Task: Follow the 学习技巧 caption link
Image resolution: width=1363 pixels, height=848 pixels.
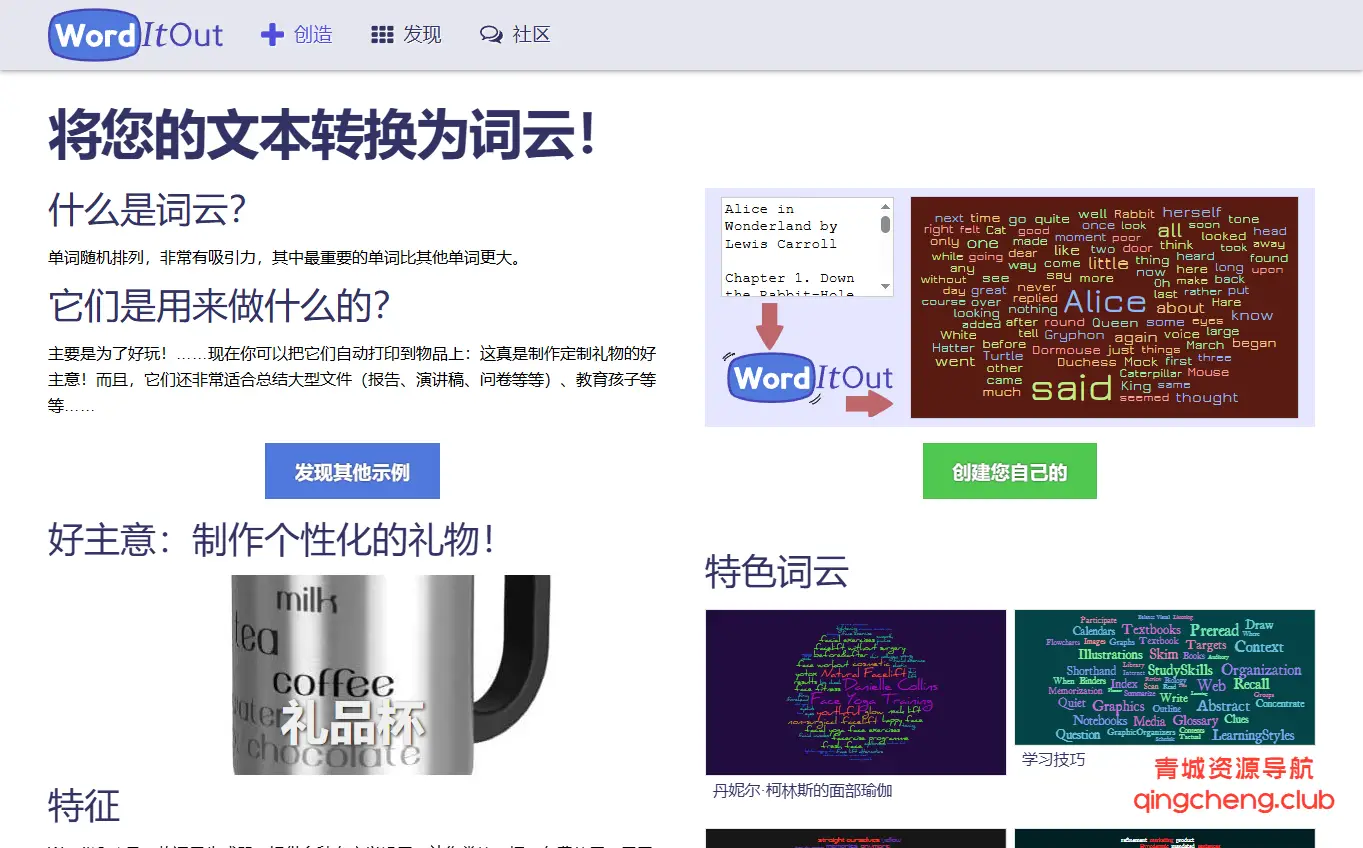Action: [x=1053, y=760]
